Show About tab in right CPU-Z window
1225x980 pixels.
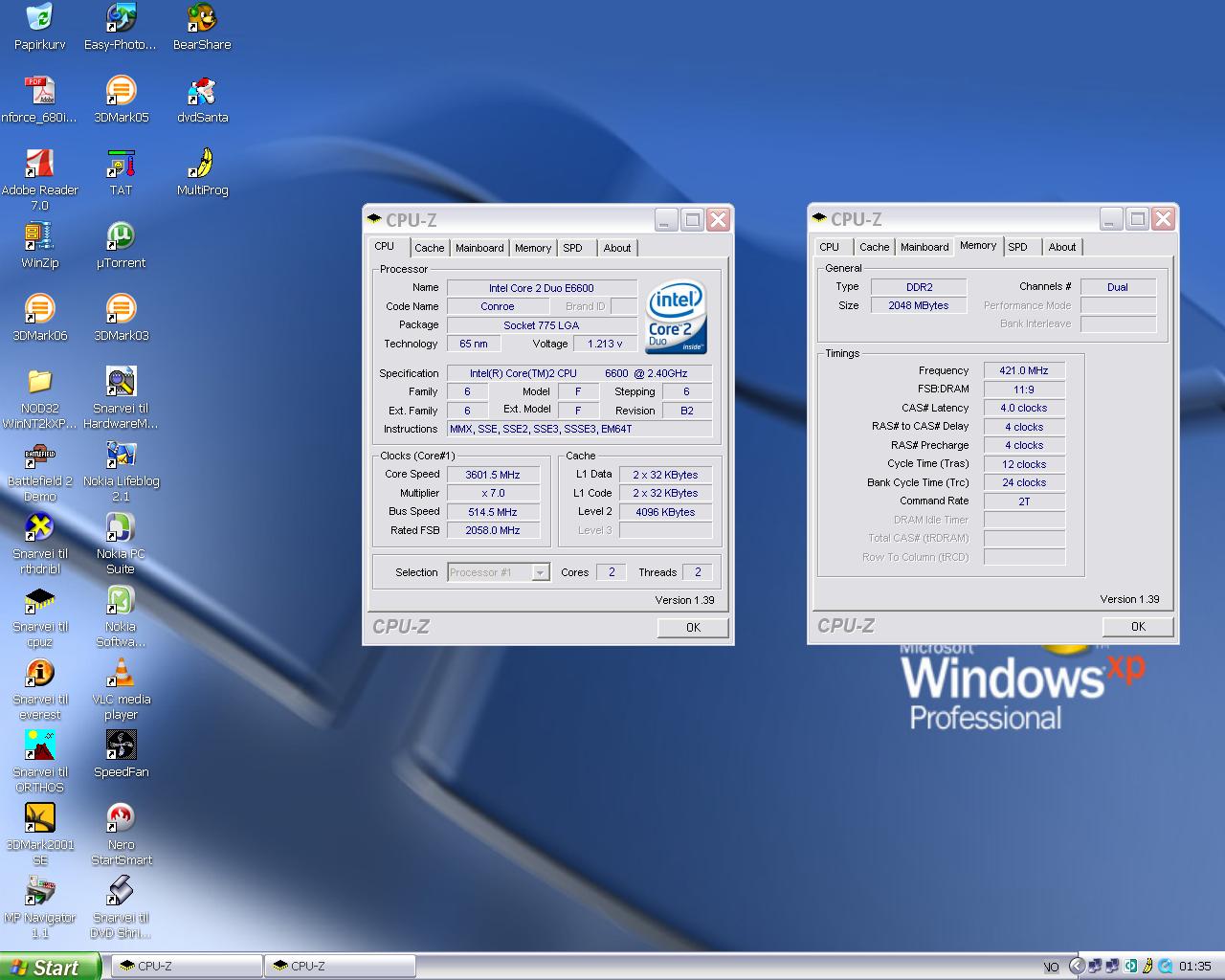coord(1062,247)
